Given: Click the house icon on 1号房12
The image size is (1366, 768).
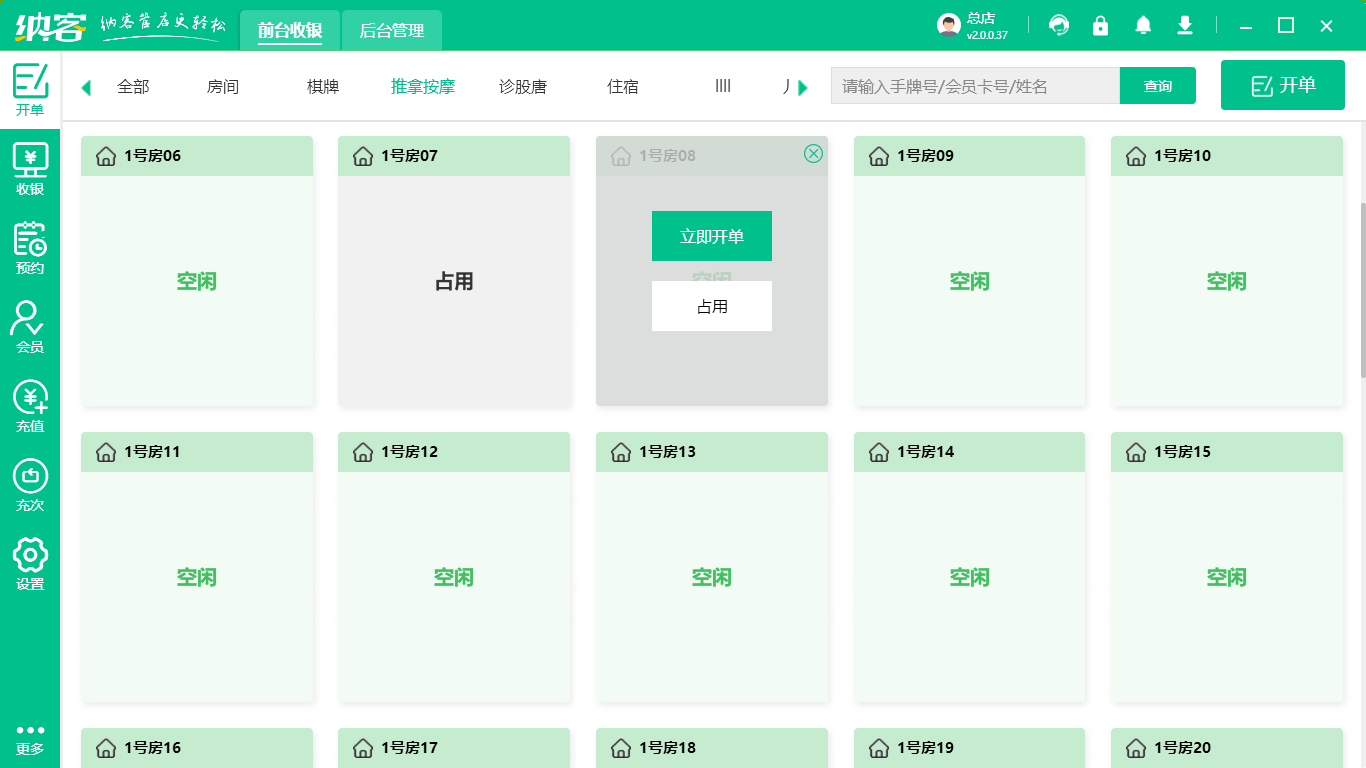Looking at the screenshot, I should click(363, 452).
